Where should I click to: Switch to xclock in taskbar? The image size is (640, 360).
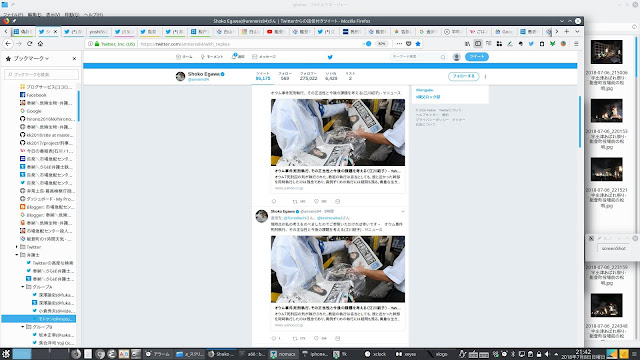375,354
